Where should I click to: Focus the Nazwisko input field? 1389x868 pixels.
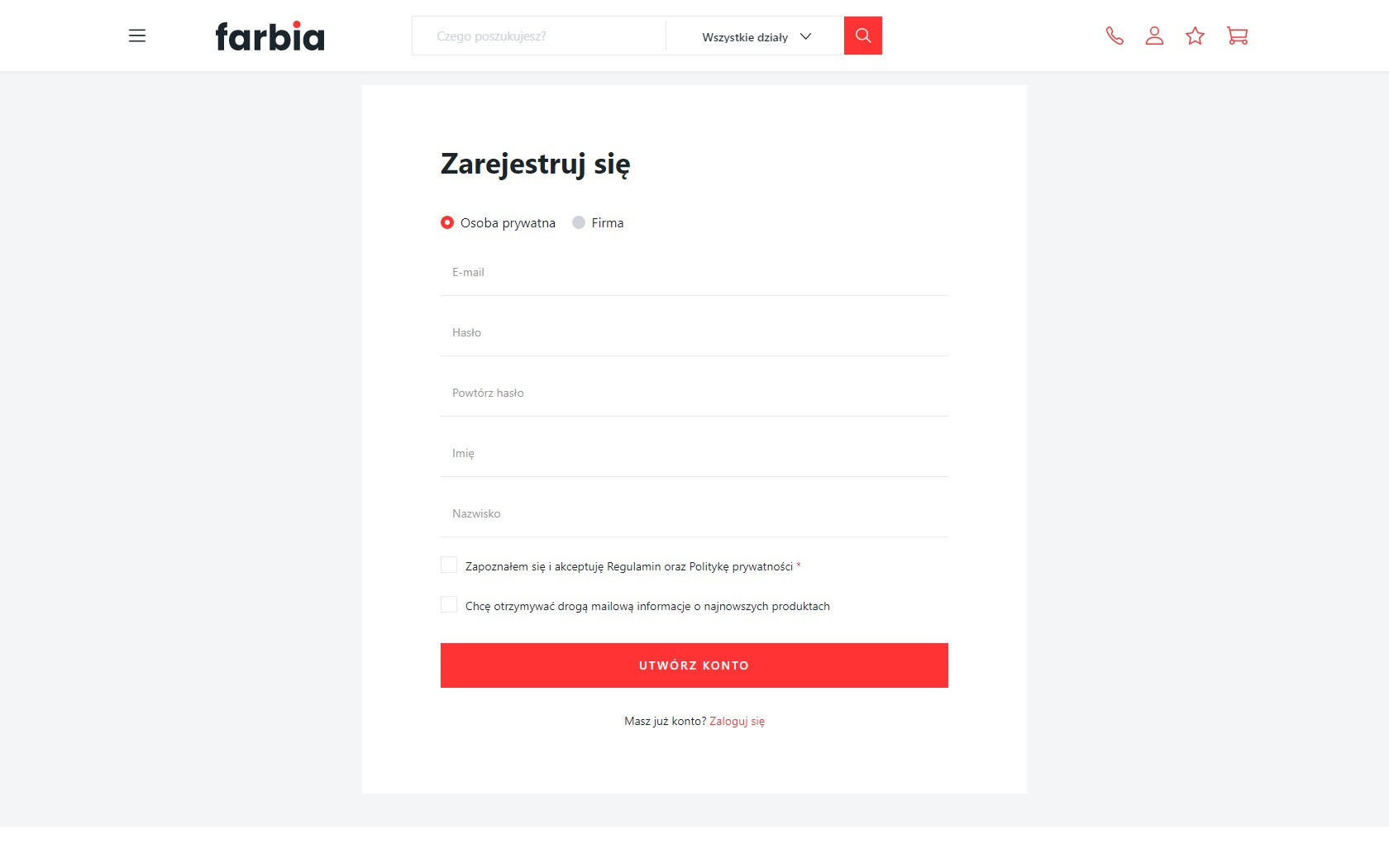pos(694,514)
